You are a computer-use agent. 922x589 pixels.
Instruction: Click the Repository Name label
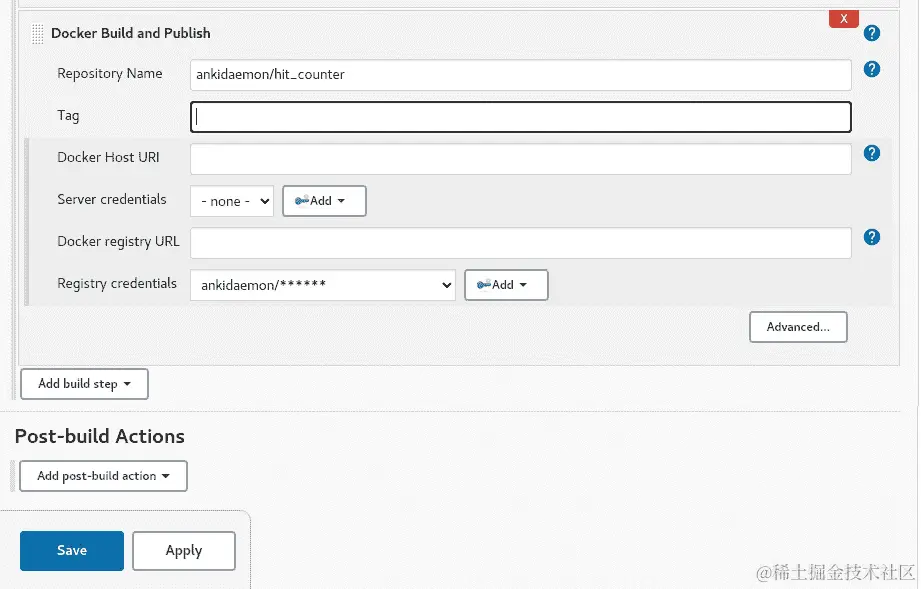point(109,73)
